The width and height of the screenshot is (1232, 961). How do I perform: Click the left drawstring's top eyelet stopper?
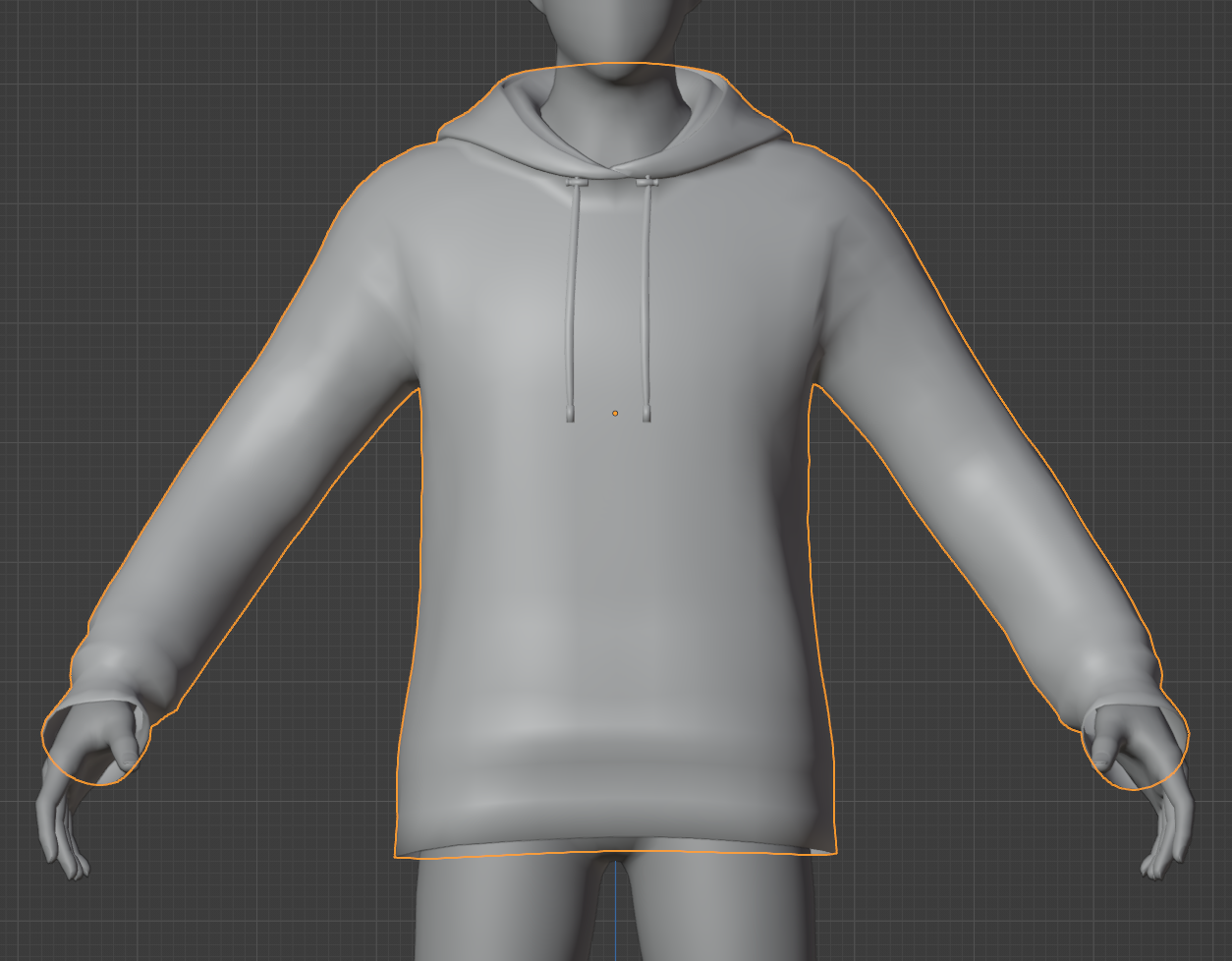576,183
